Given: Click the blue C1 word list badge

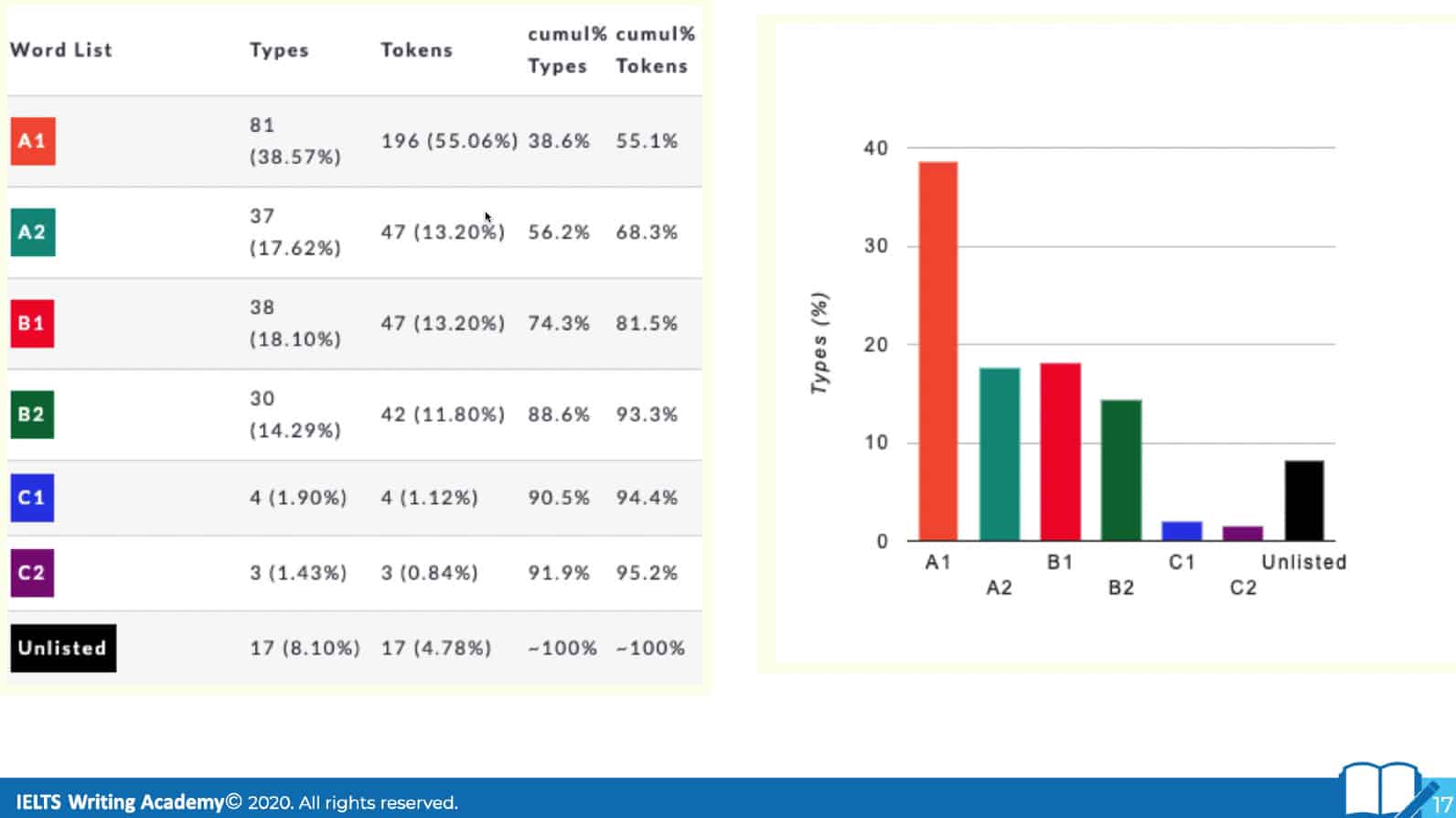Looking at the screenshot, I should 32,498.
